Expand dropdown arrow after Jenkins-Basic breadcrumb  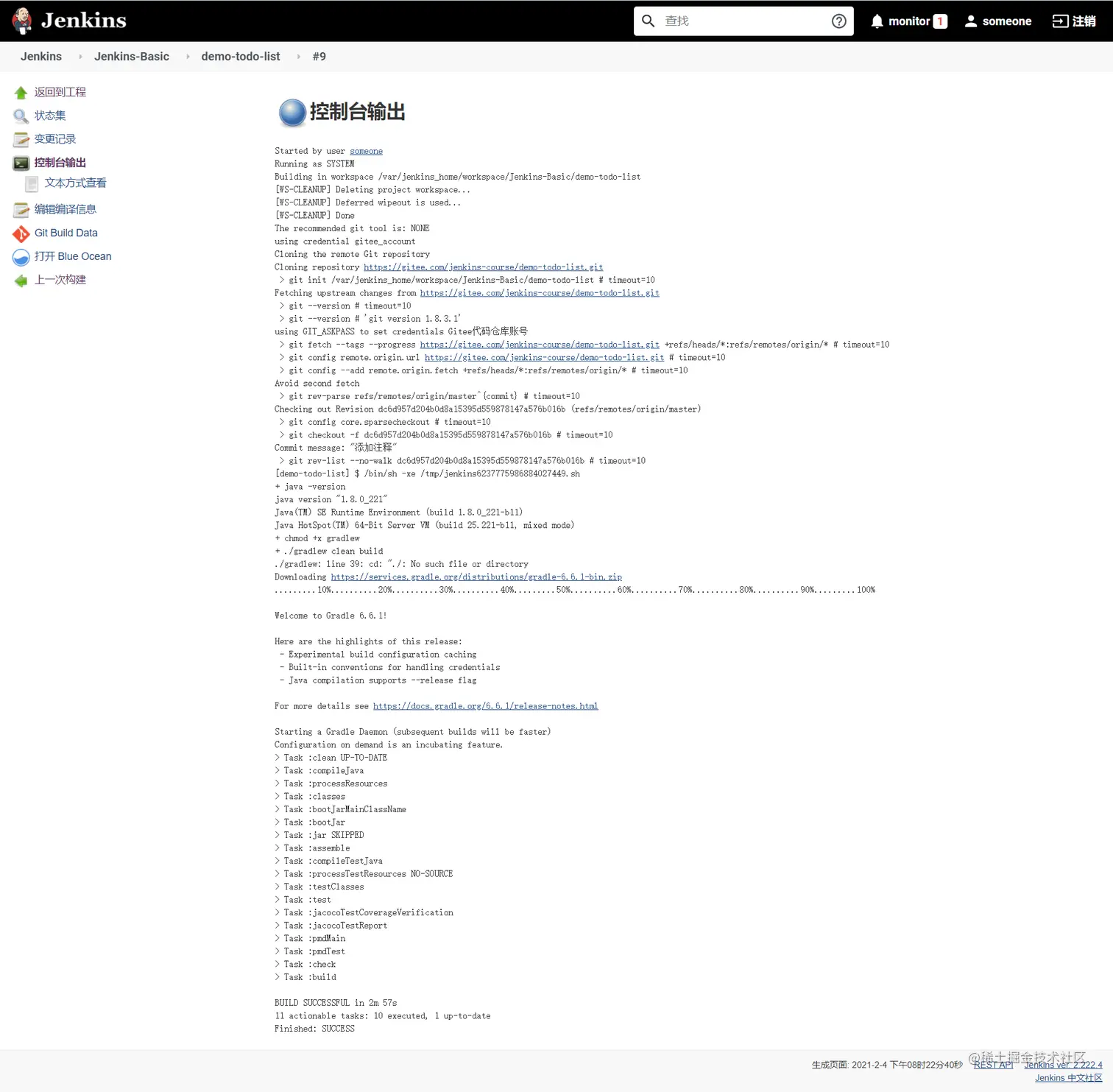(188, 57)
